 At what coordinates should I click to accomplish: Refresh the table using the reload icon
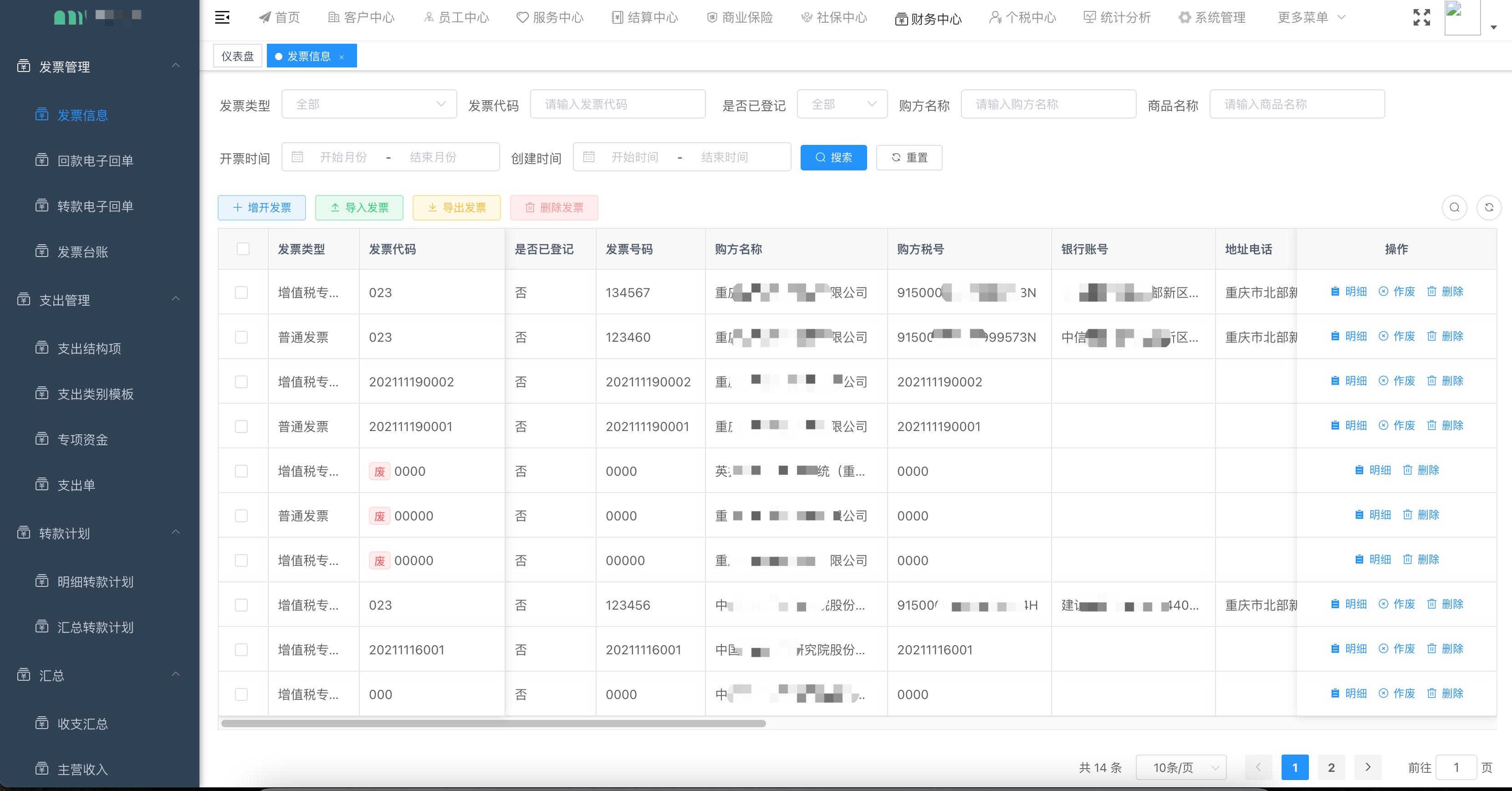1490,207
